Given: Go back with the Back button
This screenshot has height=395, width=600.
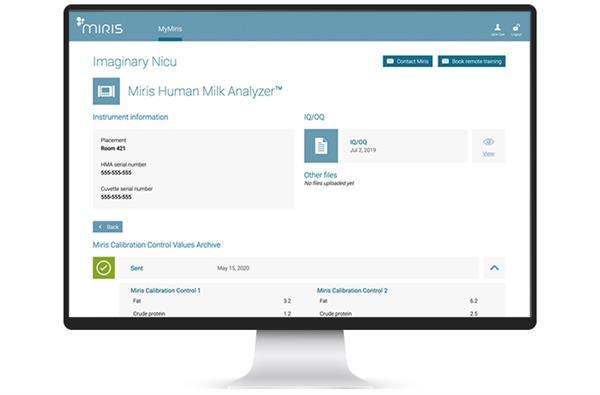Looking at the screenshot, I should [x=108, y=227].
